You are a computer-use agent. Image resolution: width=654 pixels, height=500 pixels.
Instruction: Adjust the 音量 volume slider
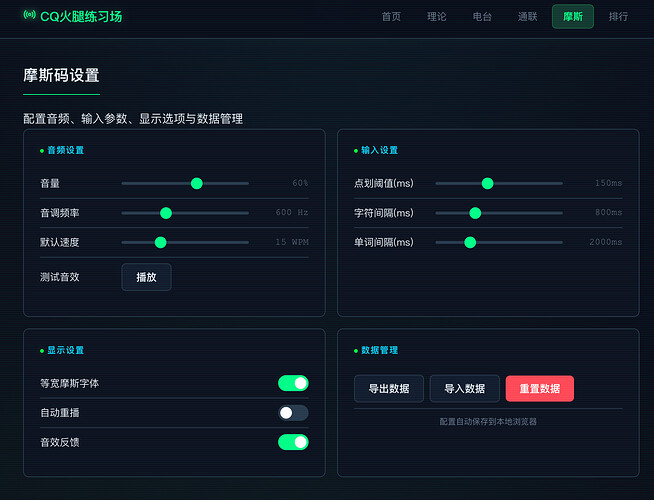(x=185, y=183)
